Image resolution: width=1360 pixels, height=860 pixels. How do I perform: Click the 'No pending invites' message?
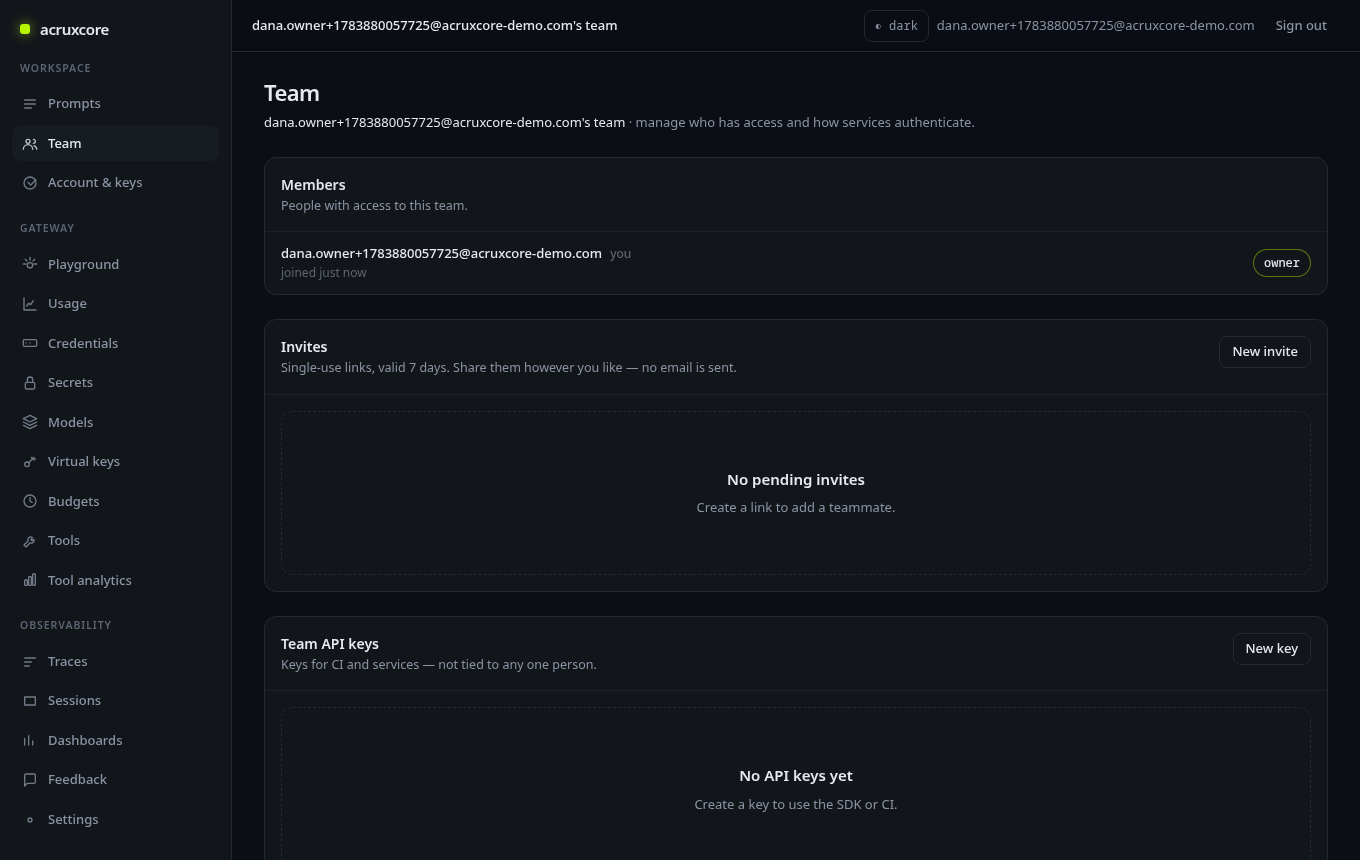796,480
